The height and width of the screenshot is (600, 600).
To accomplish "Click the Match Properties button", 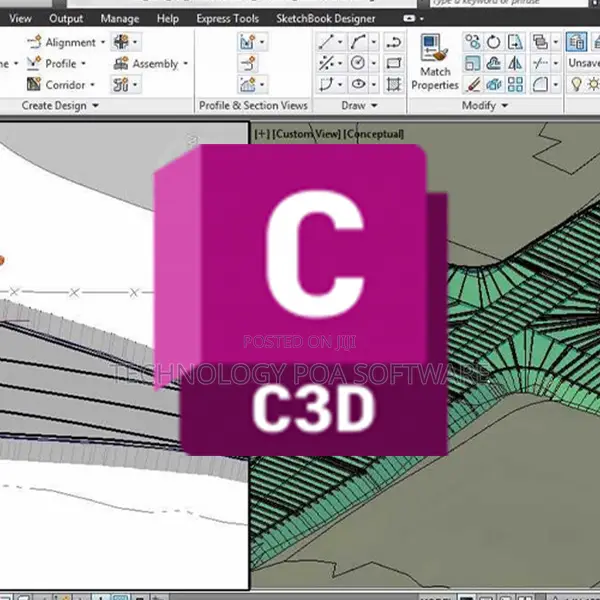I will coord(435,63).
